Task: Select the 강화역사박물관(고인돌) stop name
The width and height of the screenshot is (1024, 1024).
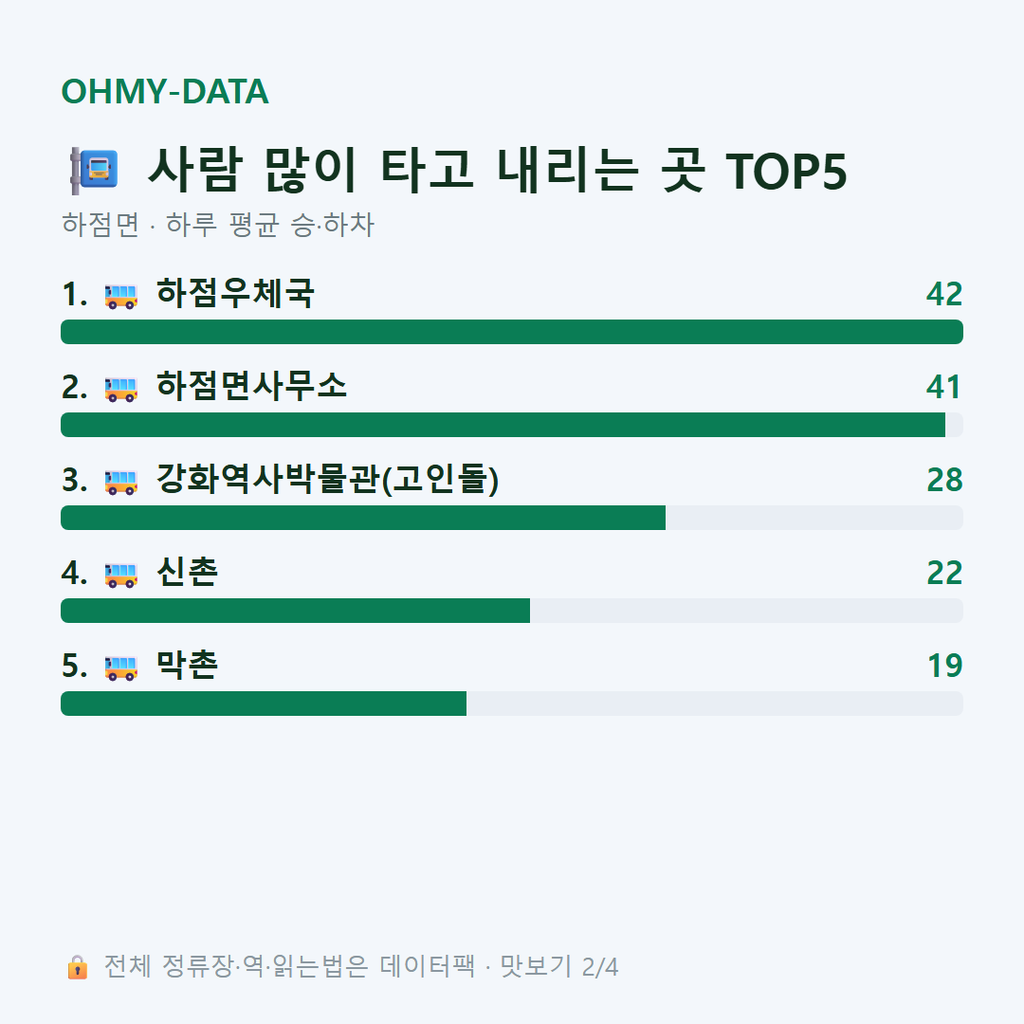Action: [327, 479]
